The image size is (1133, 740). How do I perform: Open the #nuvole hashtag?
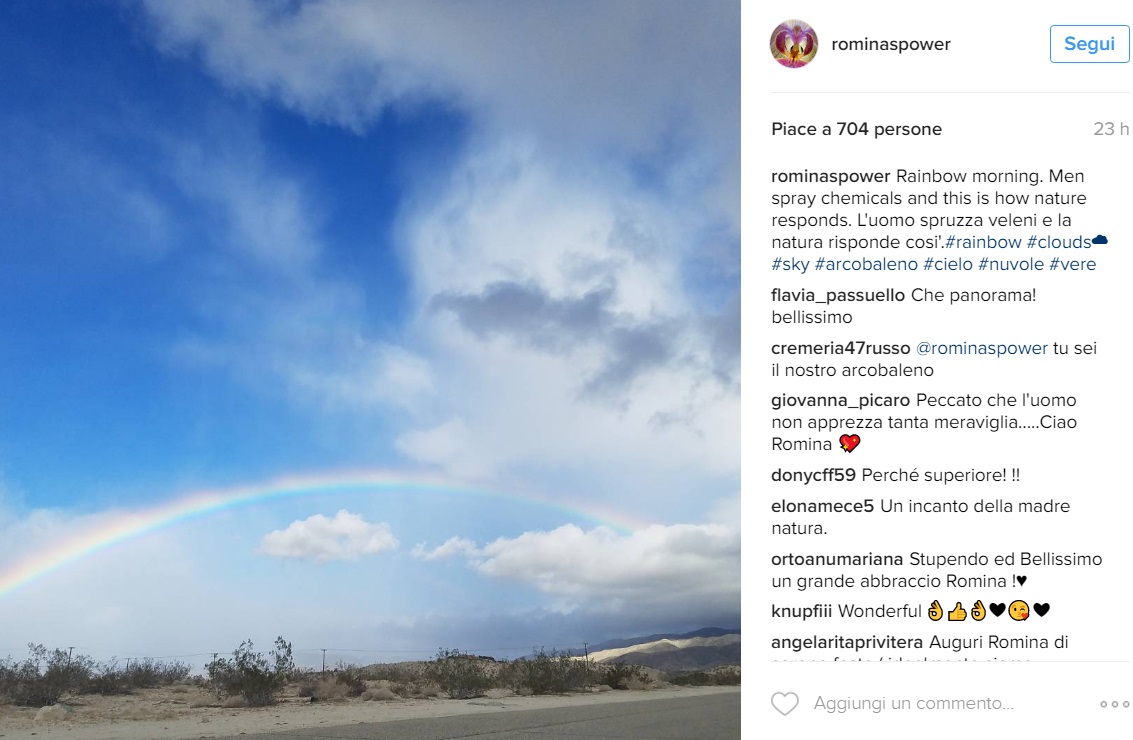point(1011,264)
